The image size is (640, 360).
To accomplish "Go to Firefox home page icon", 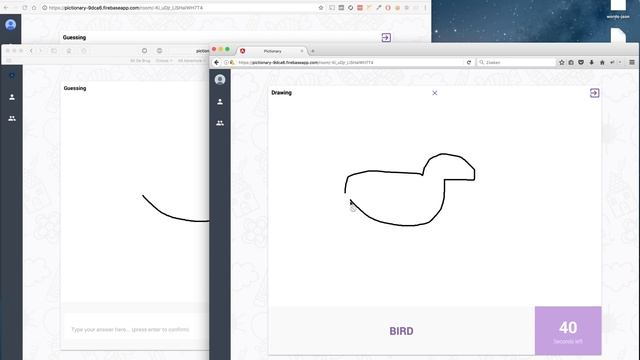I will [x=602, y=62].
